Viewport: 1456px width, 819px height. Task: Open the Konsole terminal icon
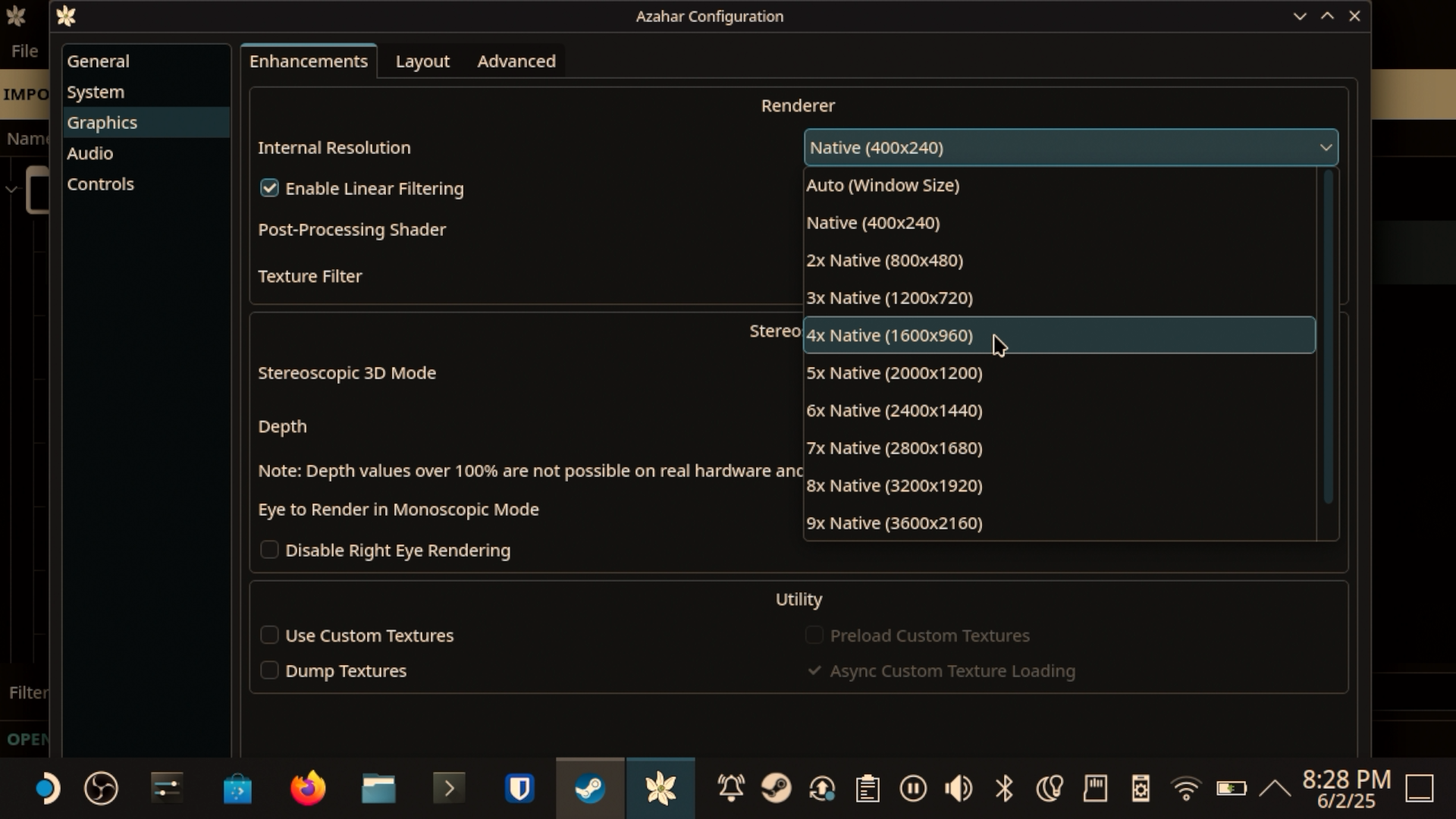(449, 789)
